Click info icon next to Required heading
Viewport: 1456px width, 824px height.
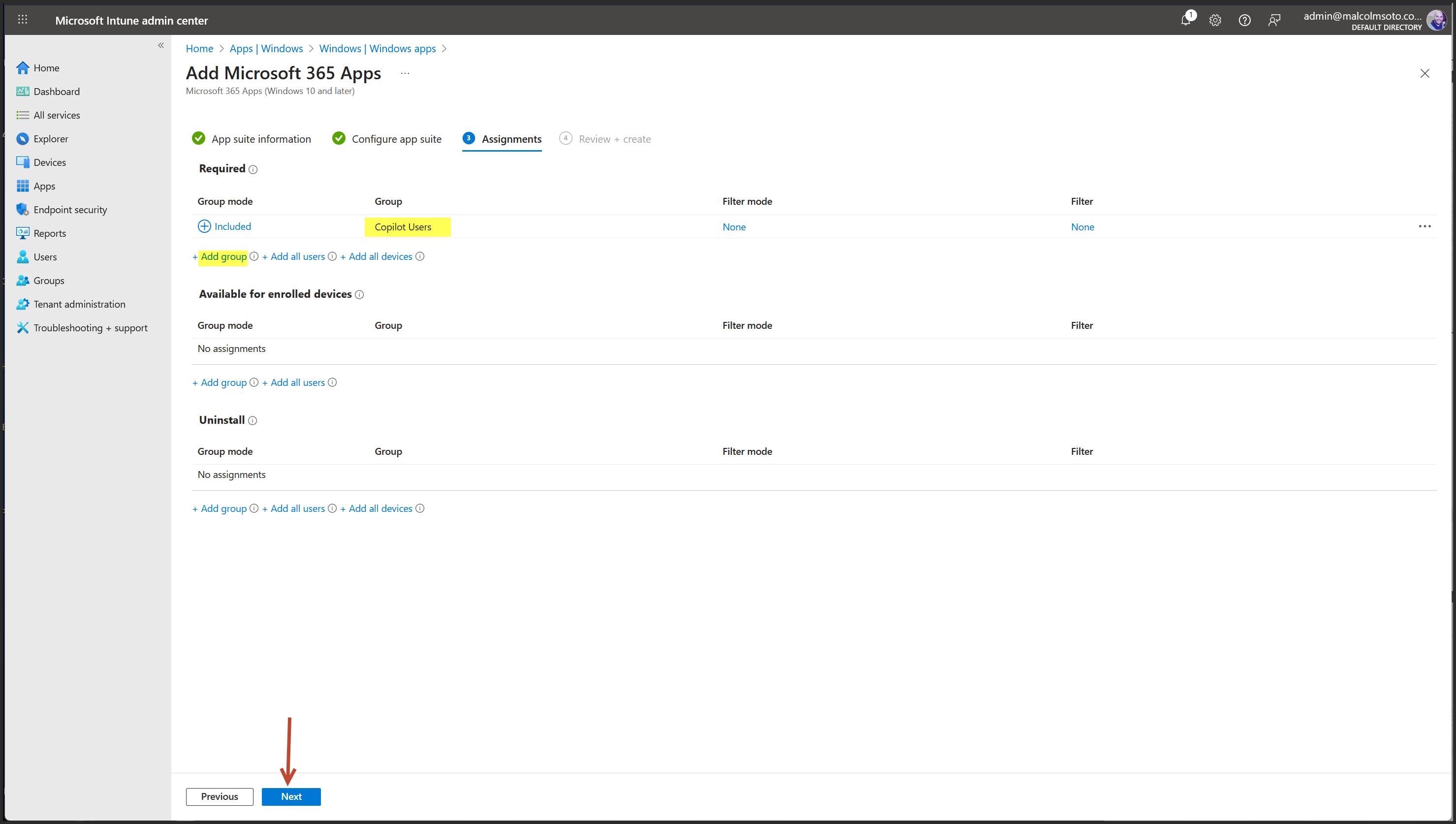(253, 169)
